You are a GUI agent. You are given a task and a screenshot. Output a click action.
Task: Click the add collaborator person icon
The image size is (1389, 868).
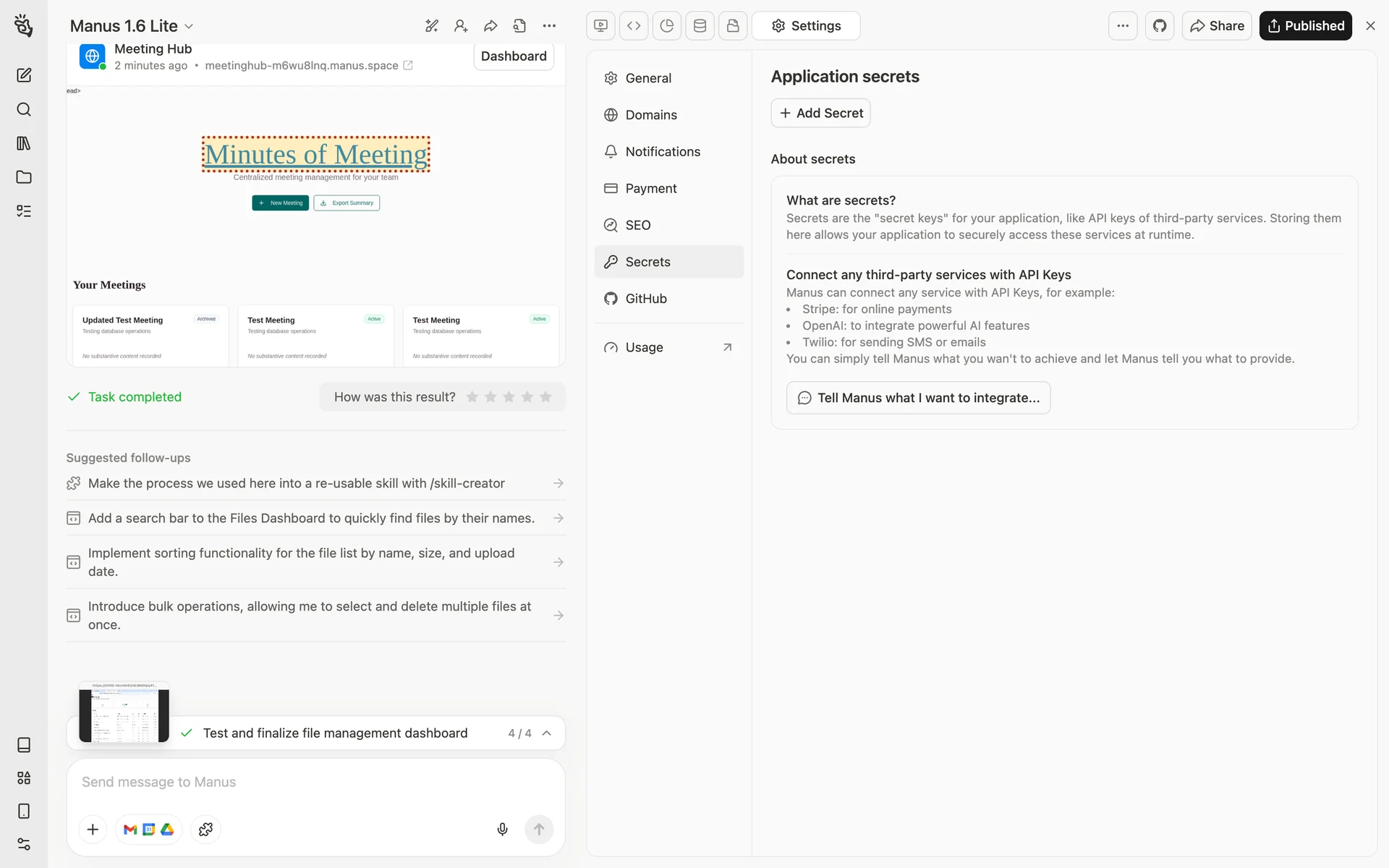(x=461, y=26)
